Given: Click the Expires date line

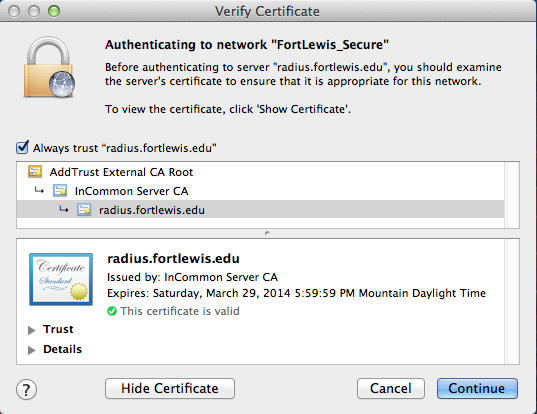Looking at the screenshot, I should point(297,293).
